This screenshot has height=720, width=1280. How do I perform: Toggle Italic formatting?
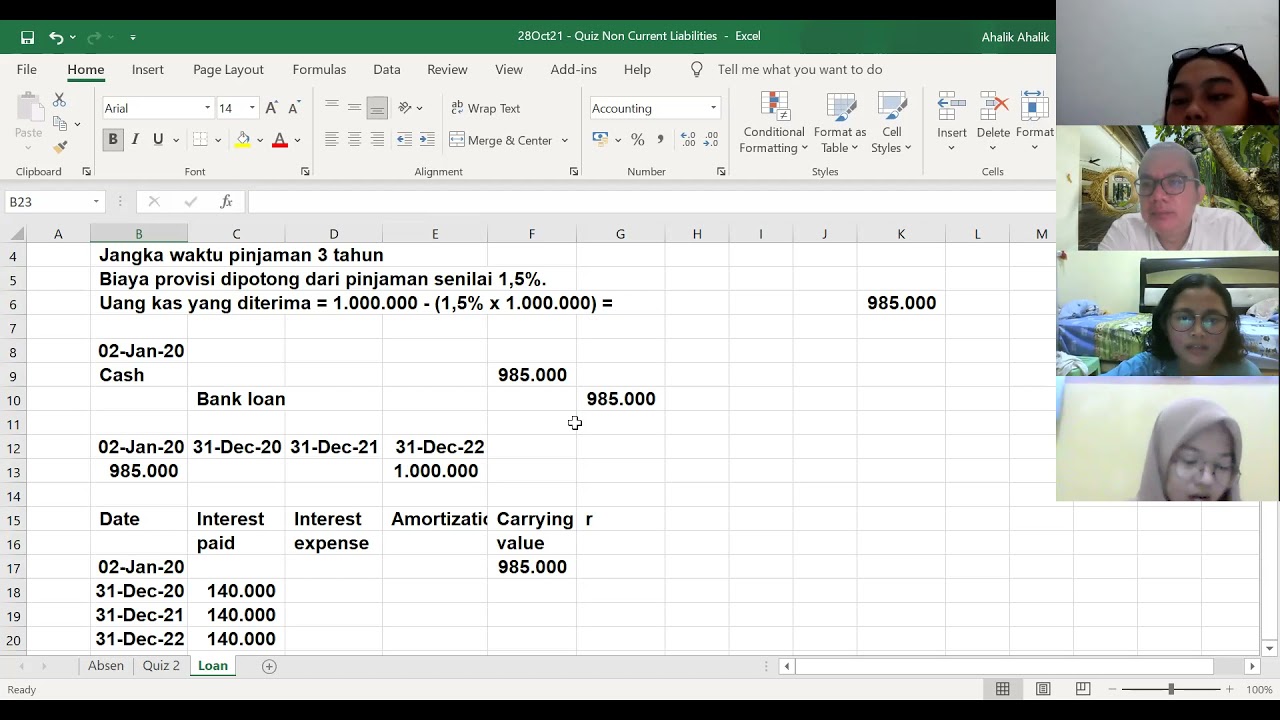point(135,140)
